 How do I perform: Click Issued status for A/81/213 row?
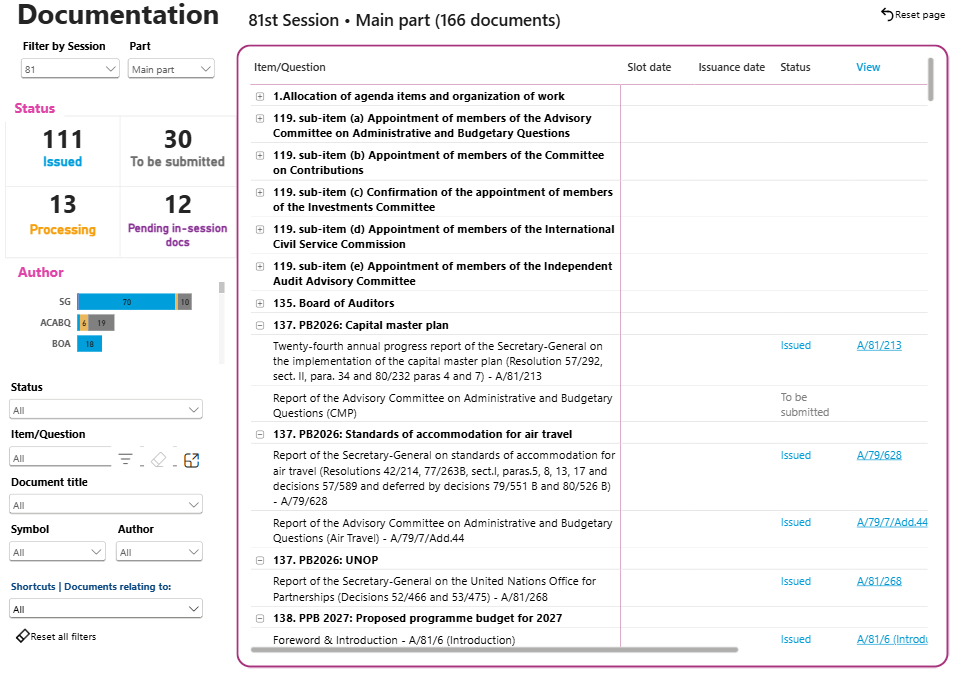(795, 345)
